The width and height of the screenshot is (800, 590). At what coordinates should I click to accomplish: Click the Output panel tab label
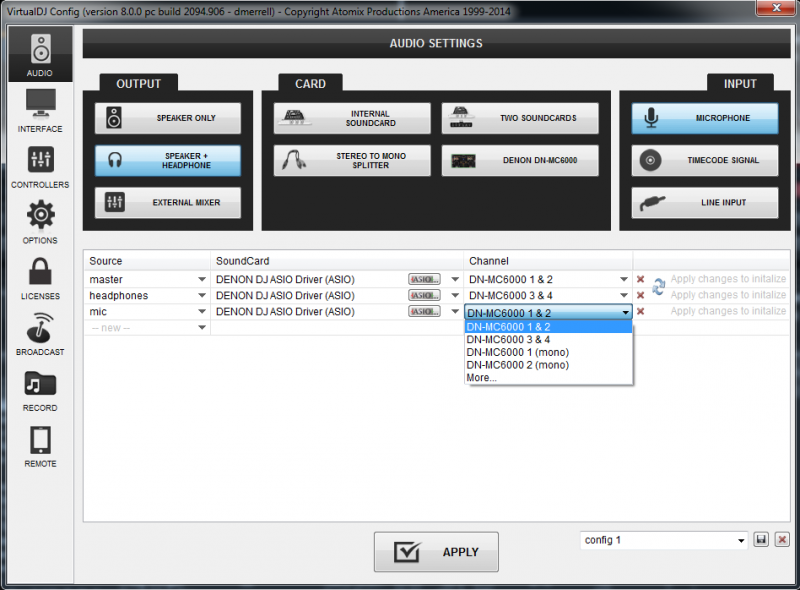coord(139,84)
